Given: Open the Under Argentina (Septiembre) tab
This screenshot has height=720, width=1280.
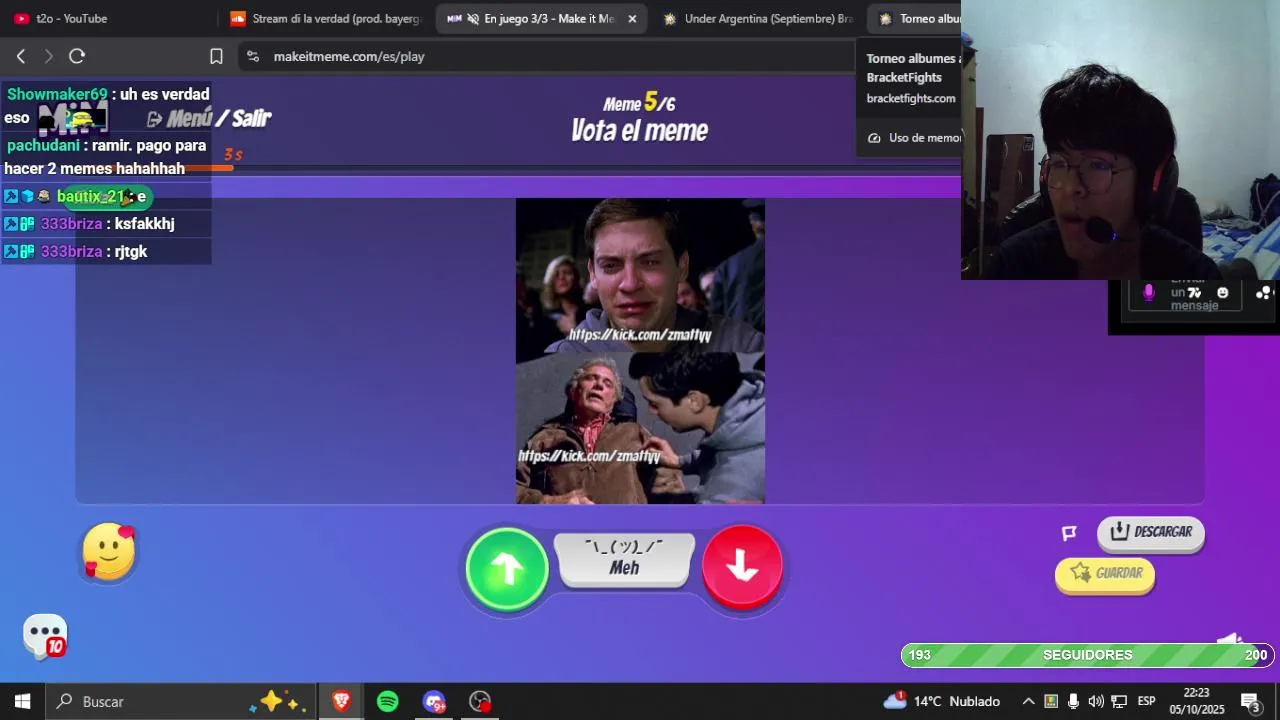Looking at the screenshot, I should coord(758,18).
